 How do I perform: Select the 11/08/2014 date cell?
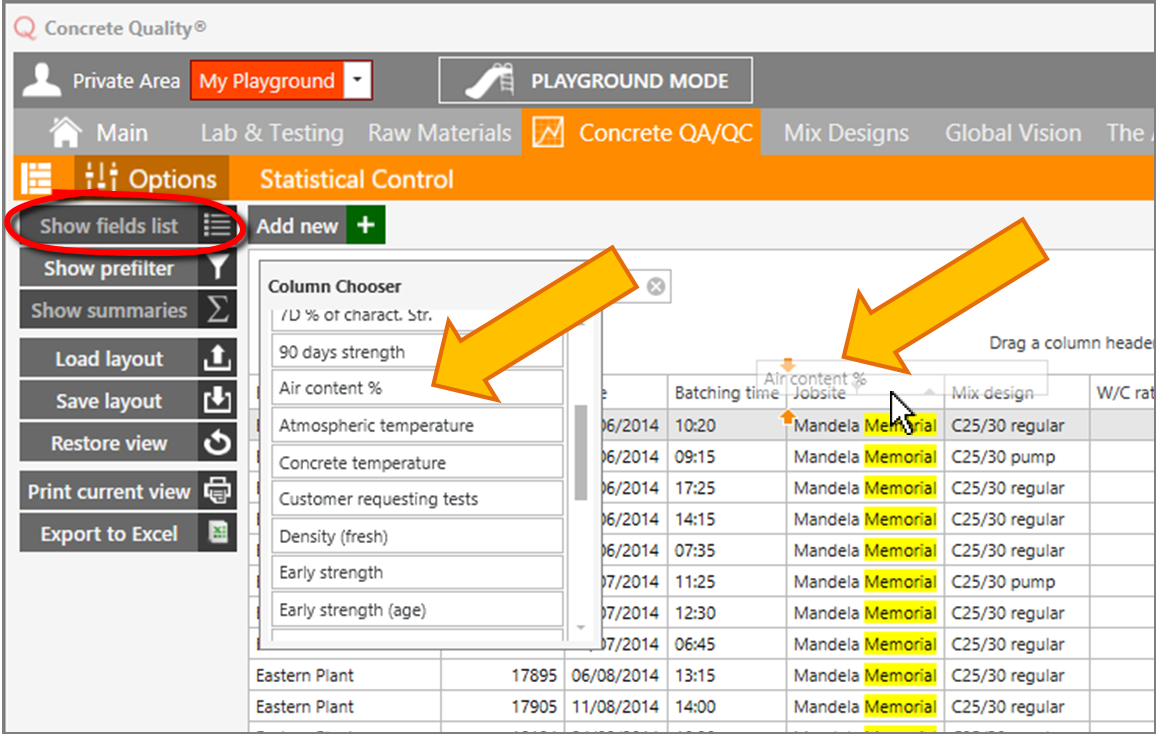coord(616,706)
